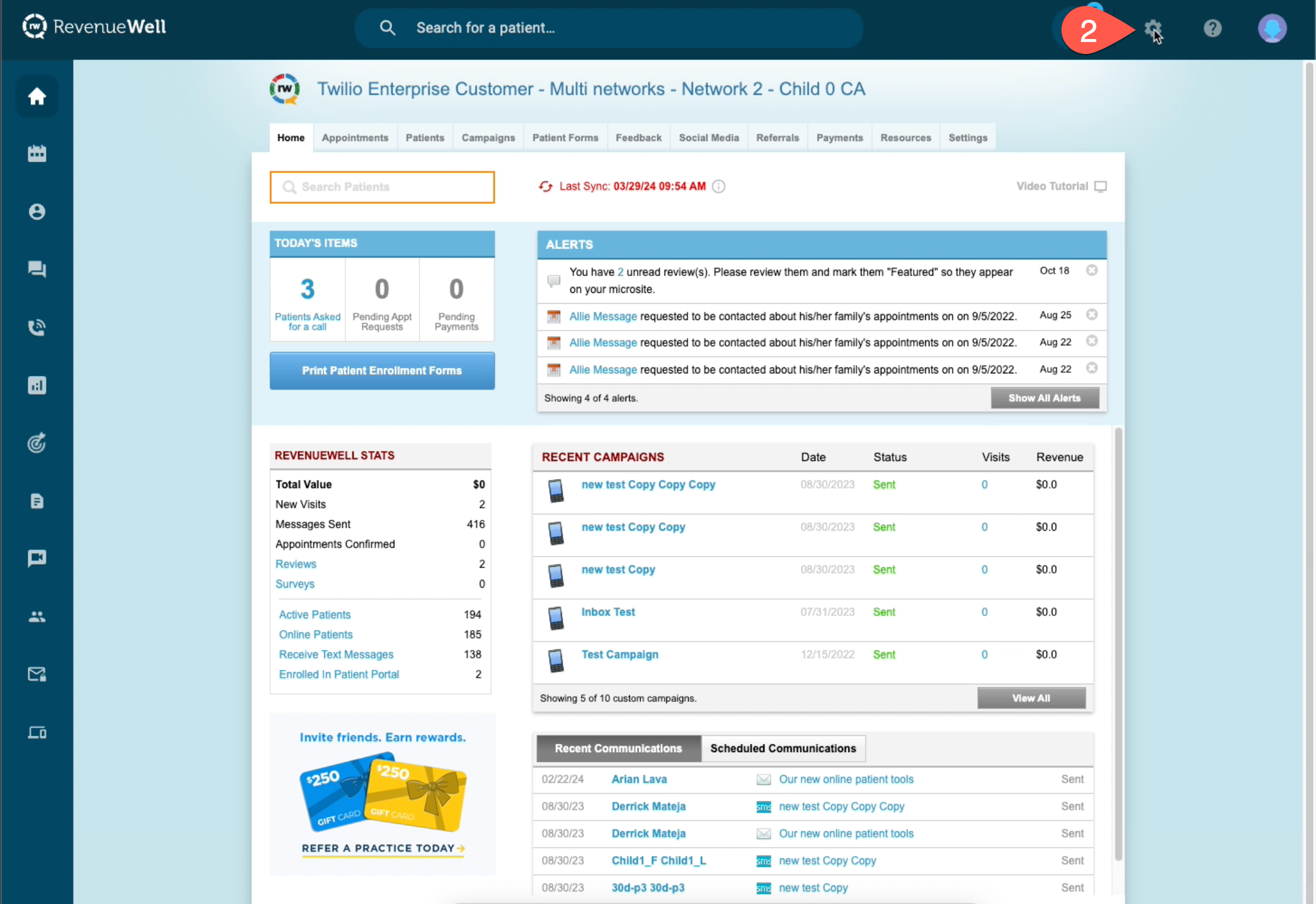Screen dimensions: 1316x904
Task: Open the Social Media tab
Action: tap(708, 137)
